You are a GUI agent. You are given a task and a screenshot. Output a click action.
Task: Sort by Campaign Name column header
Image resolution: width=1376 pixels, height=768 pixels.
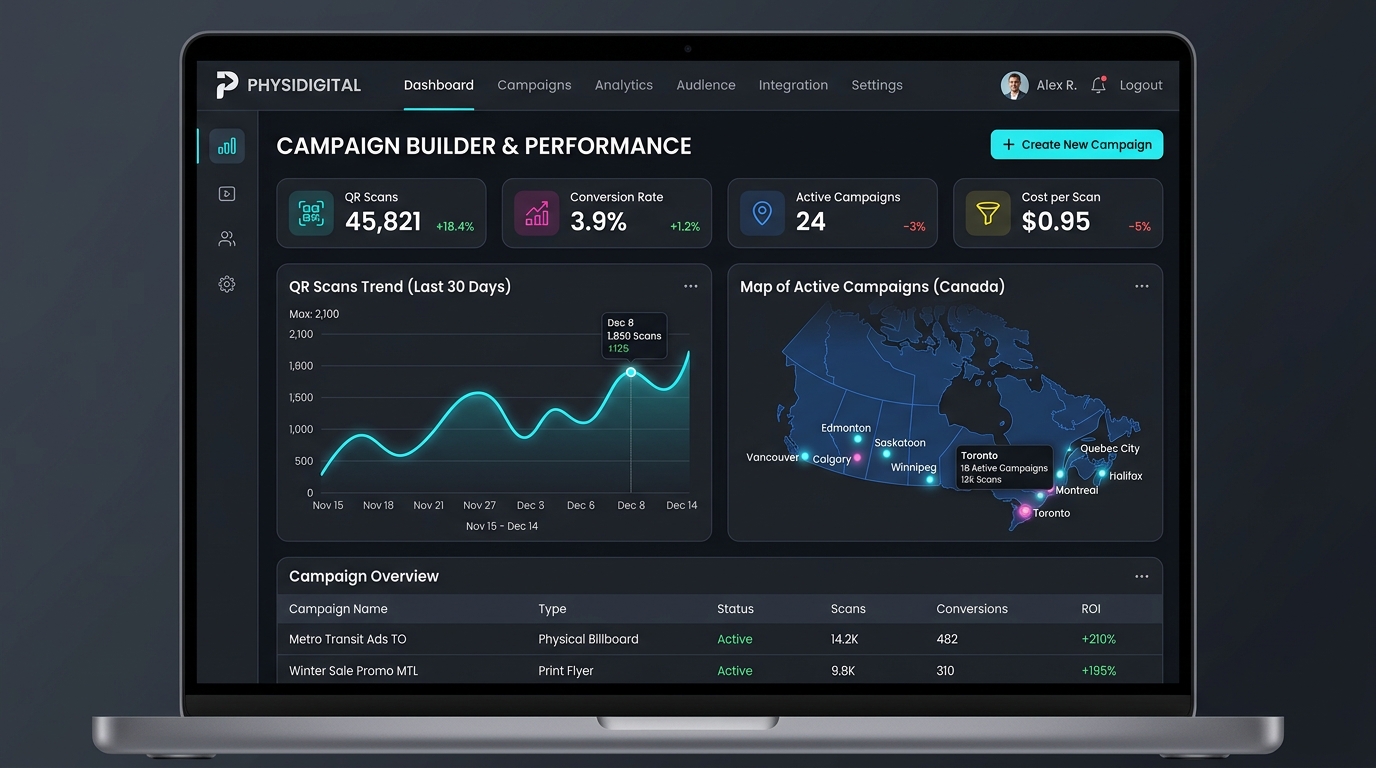338,608
